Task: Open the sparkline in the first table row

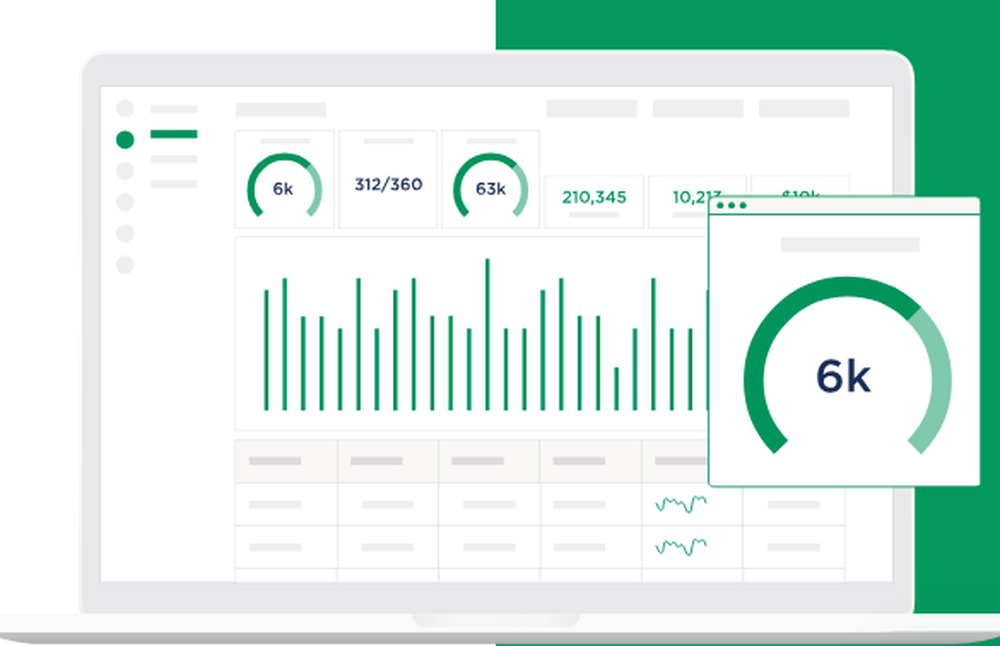Action: pos(680,504)
